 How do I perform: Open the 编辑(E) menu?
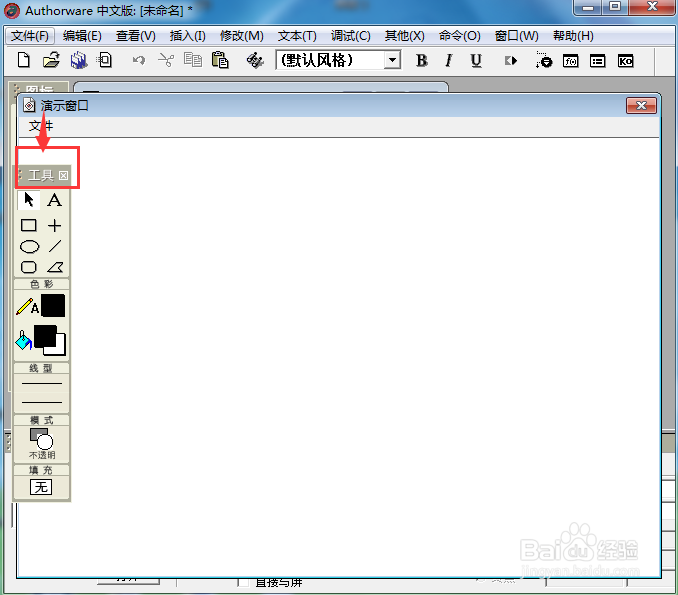(x=82, y=35)
